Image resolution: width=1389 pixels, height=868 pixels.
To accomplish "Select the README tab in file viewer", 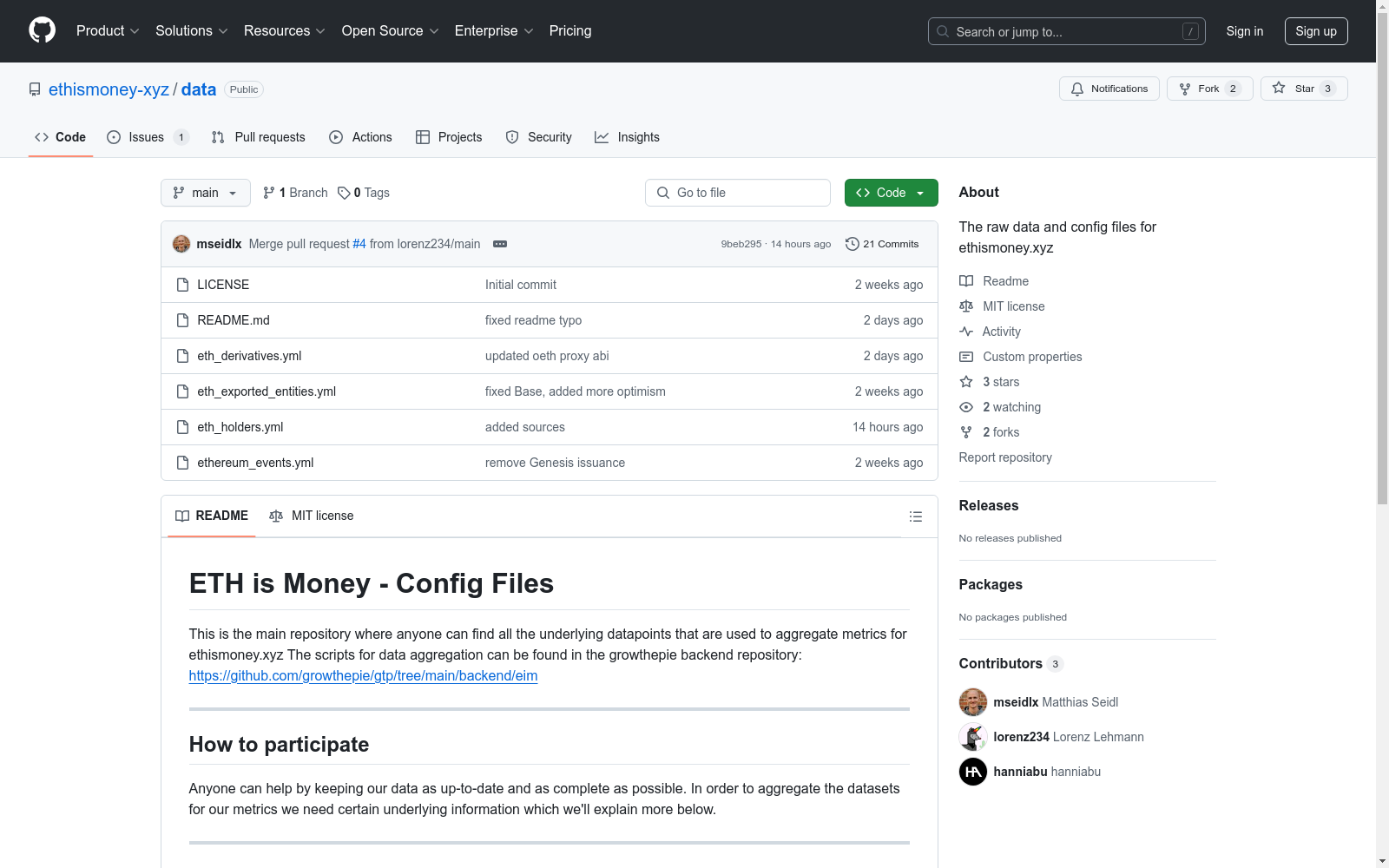I will tap(212, 516).
